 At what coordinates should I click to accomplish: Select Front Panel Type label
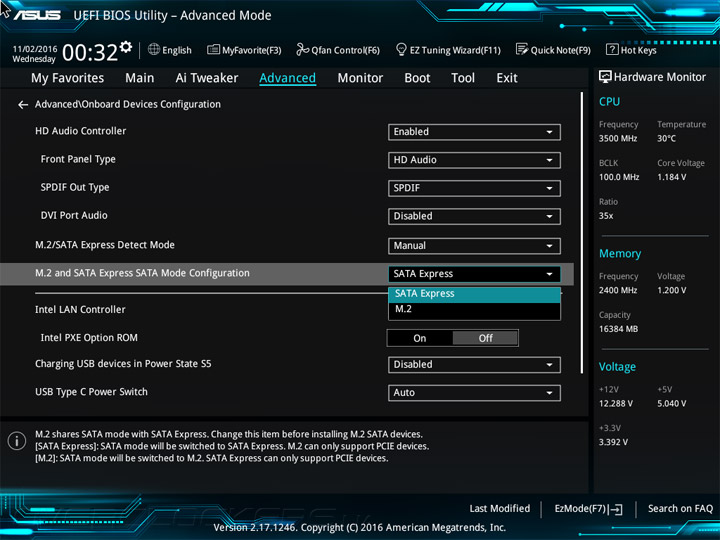78,159
